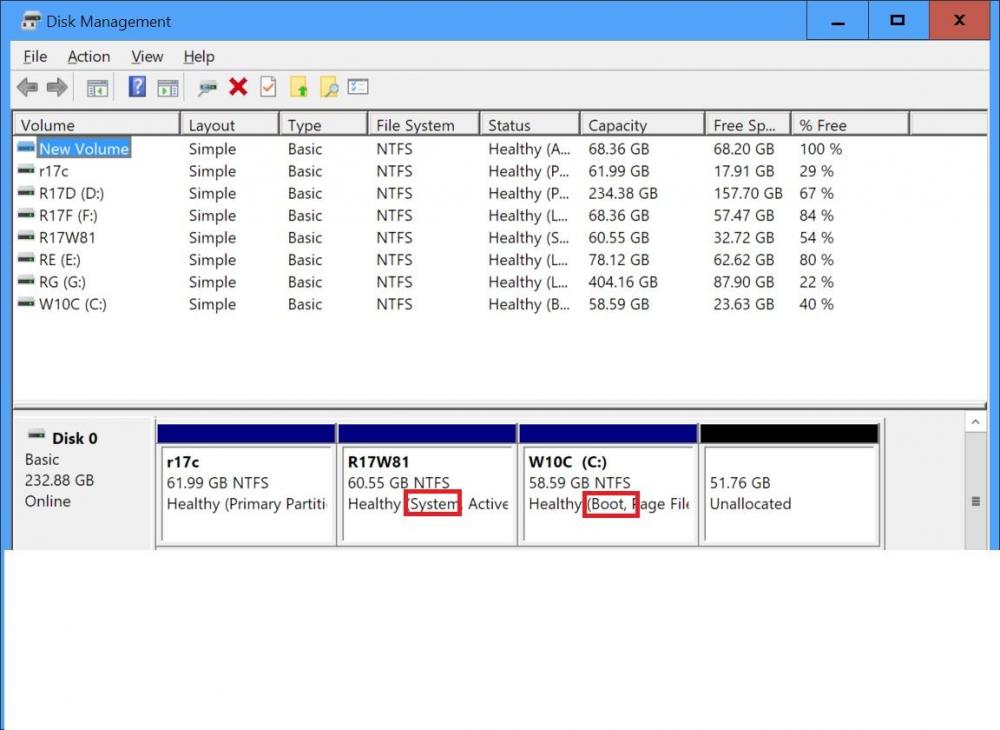Click the yellow page with green arrow icon
1000x730 pixels.
click(x=299, y=87)
